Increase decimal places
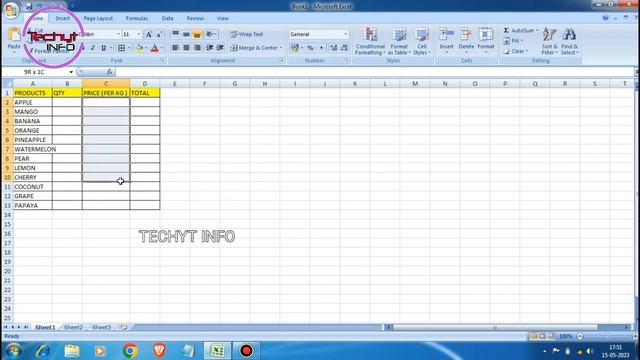Image resolution: width=640 pixels, height=360 pixels. [x=333, y=48]
